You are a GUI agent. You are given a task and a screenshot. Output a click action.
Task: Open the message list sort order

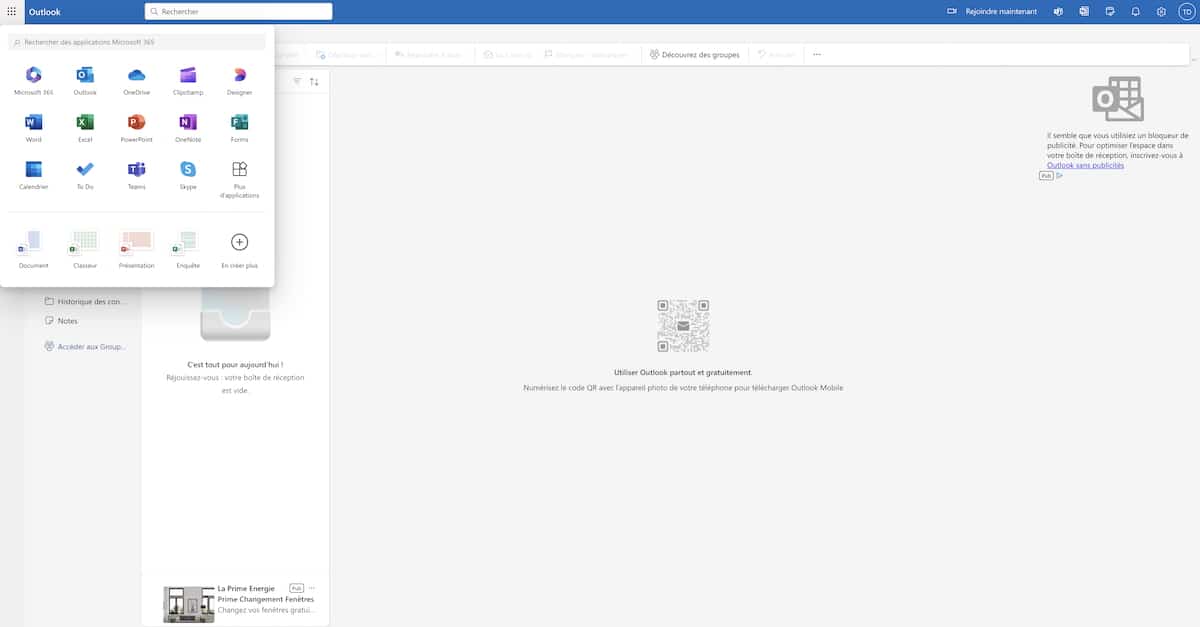(x=314, y=81)
